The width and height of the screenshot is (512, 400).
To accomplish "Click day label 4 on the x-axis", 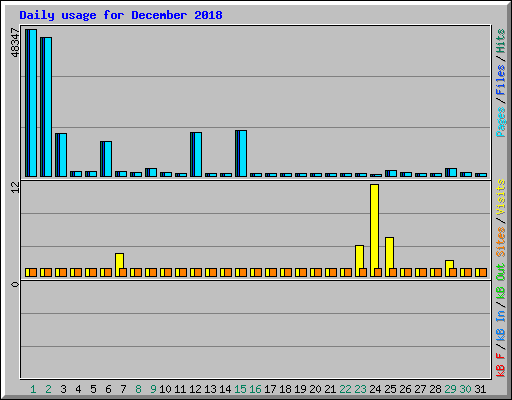I will [x=78, y=389].
